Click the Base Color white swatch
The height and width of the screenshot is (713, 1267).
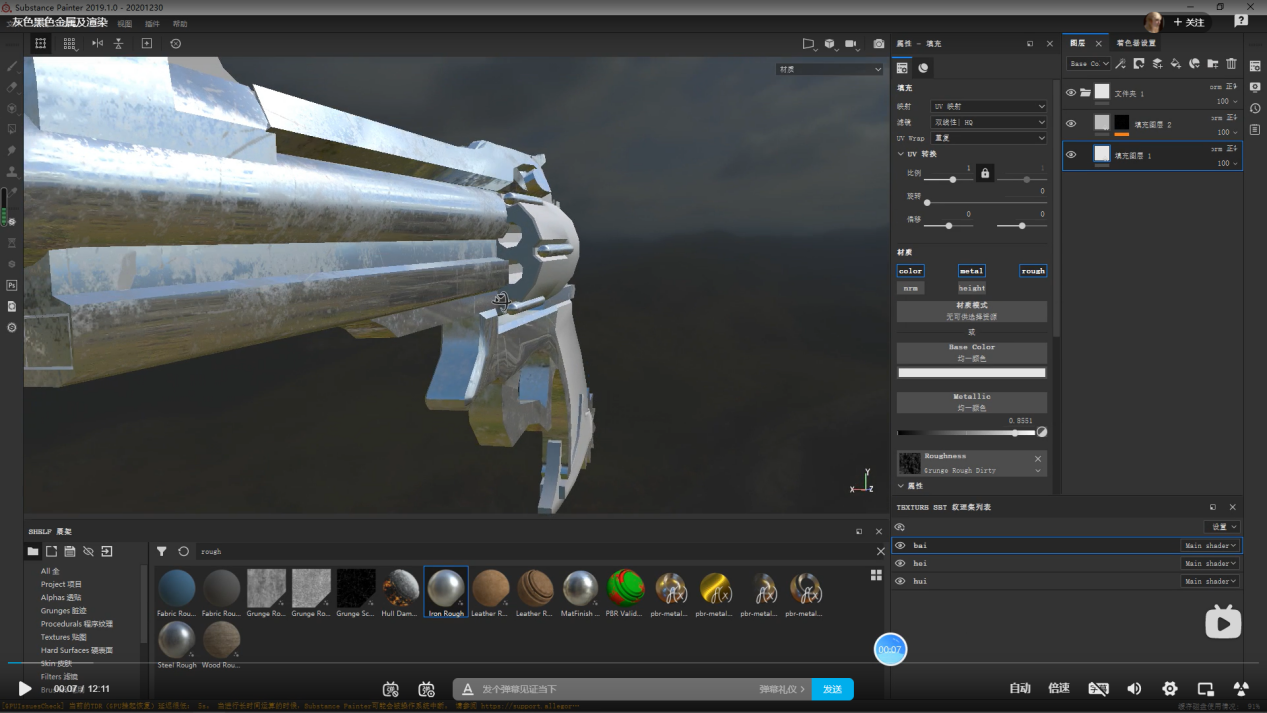coord(971,373)
